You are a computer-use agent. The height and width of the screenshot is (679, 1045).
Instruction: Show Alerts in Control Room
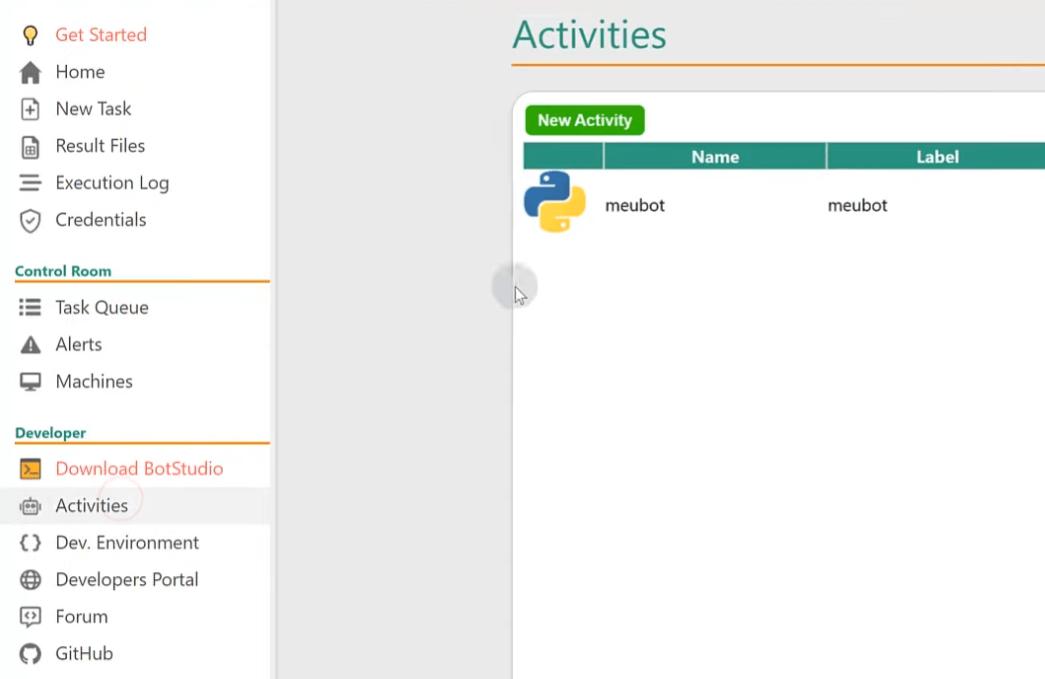pos(79,344)
